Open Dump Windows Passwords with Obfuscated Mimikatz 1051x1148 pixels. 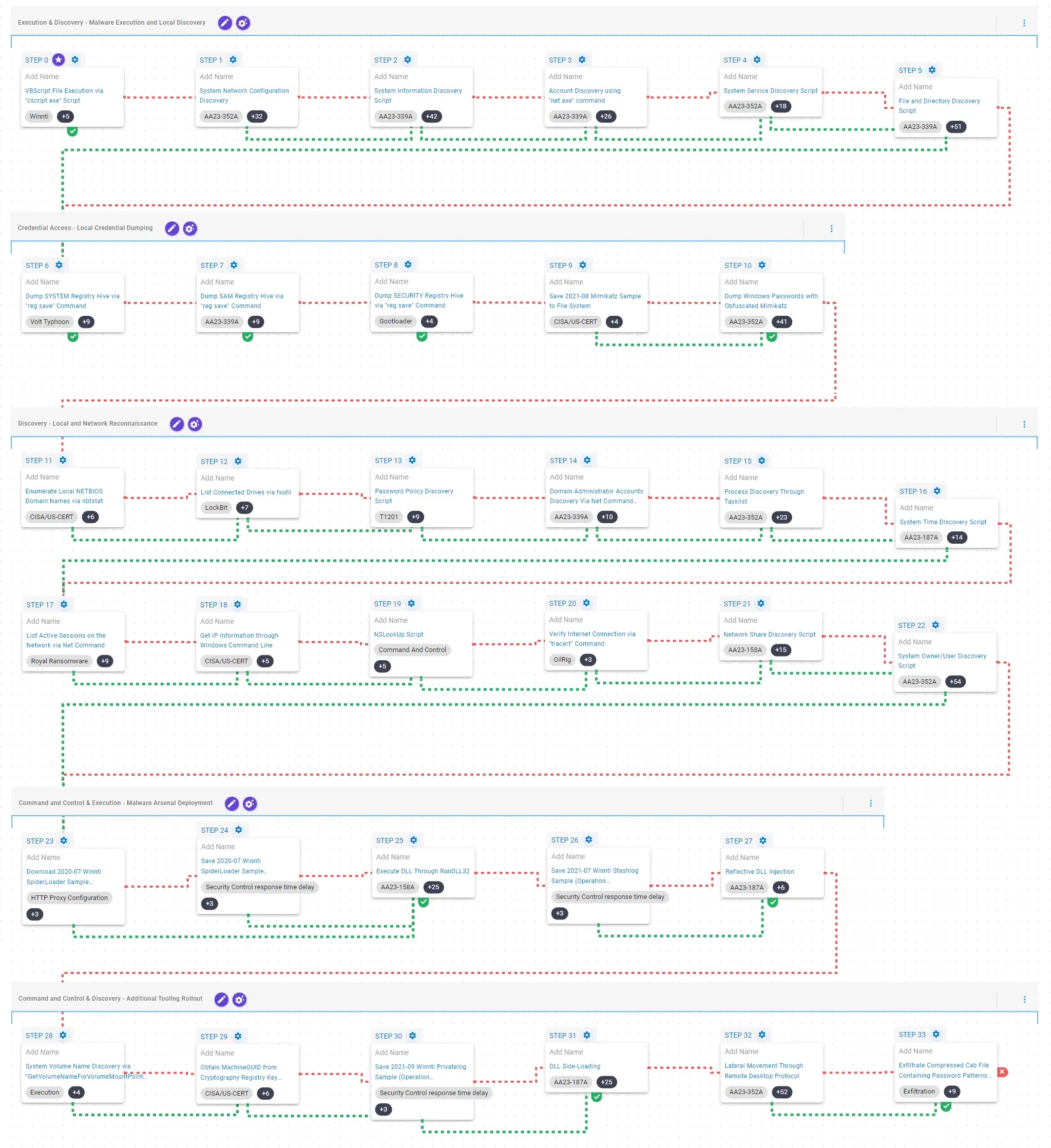coord(771,301)
